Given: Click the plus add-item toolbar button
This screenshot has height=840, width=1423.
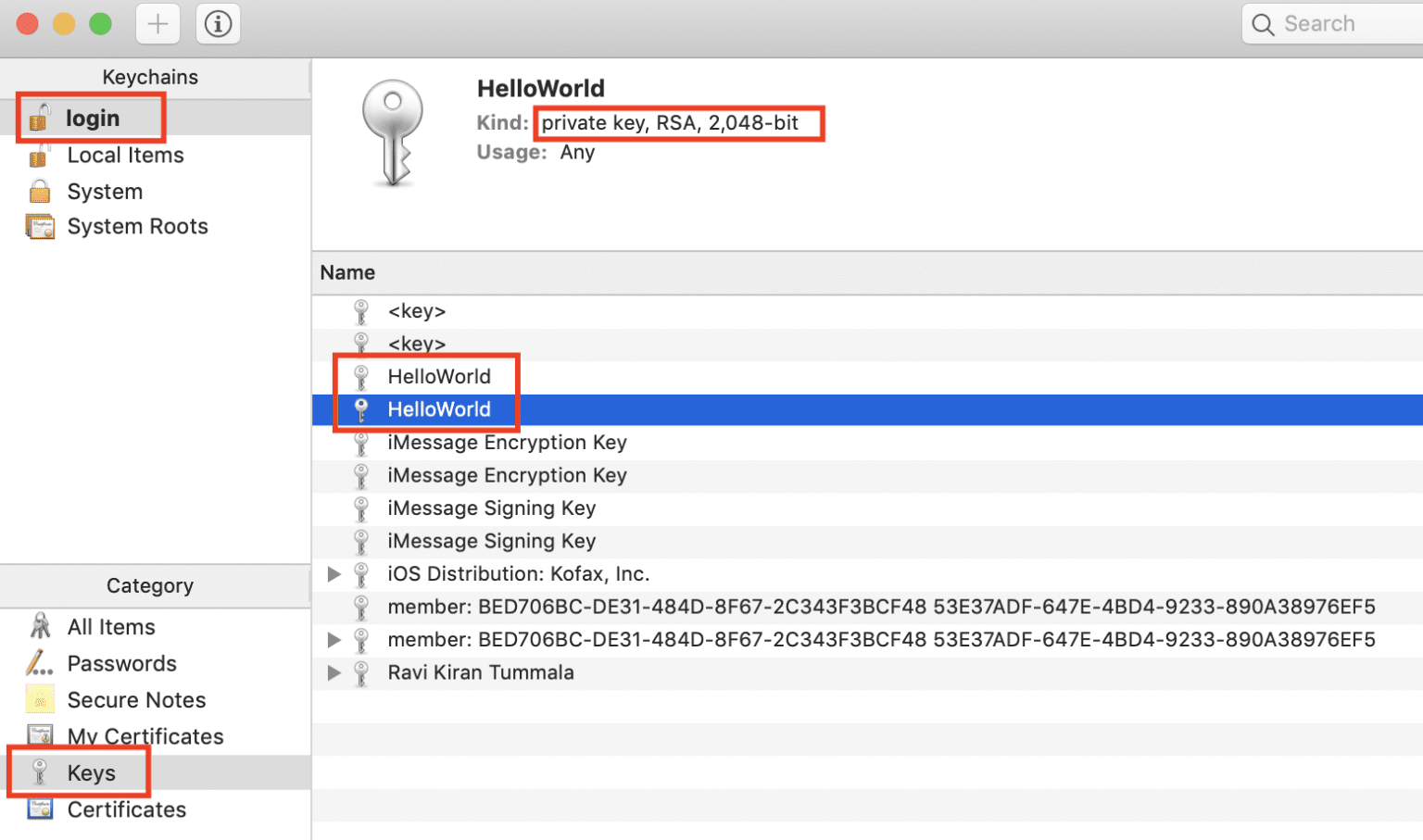Looking at the screenshot, I should point(157,24).
